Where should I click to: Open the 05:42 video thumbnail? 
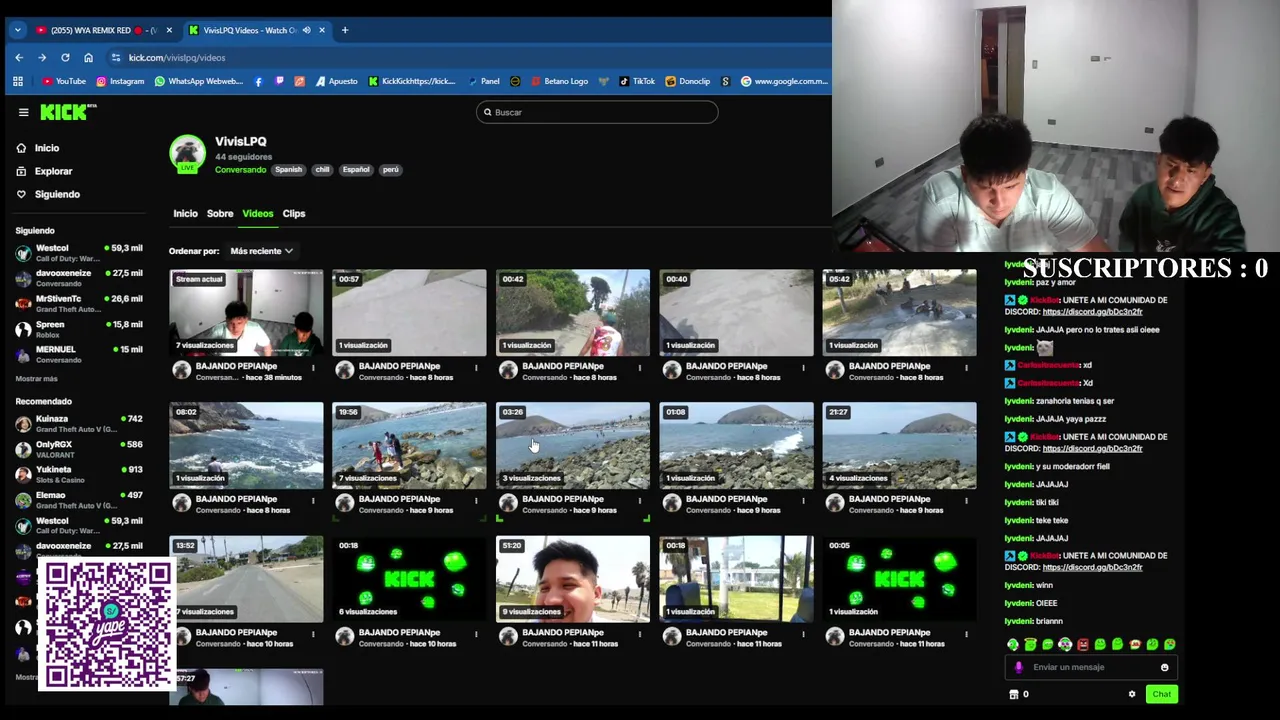point(899,313)
